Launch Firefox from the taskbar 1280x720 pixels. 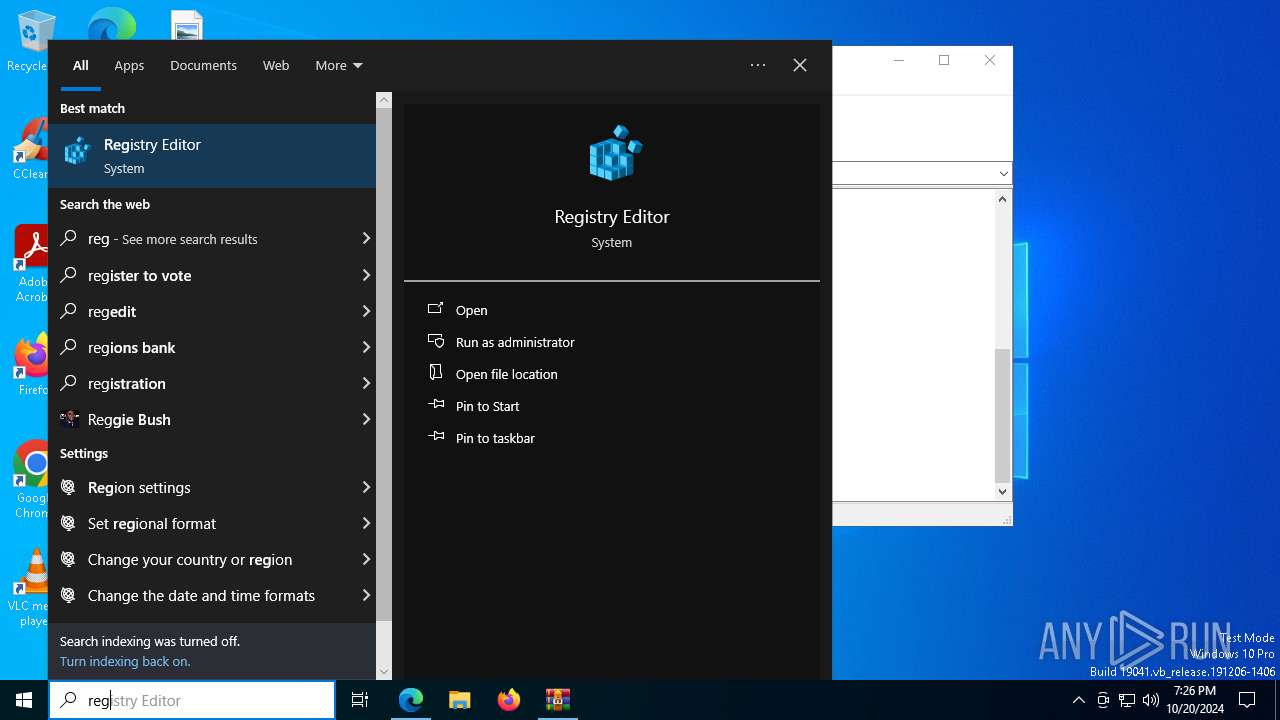[508, 700]
